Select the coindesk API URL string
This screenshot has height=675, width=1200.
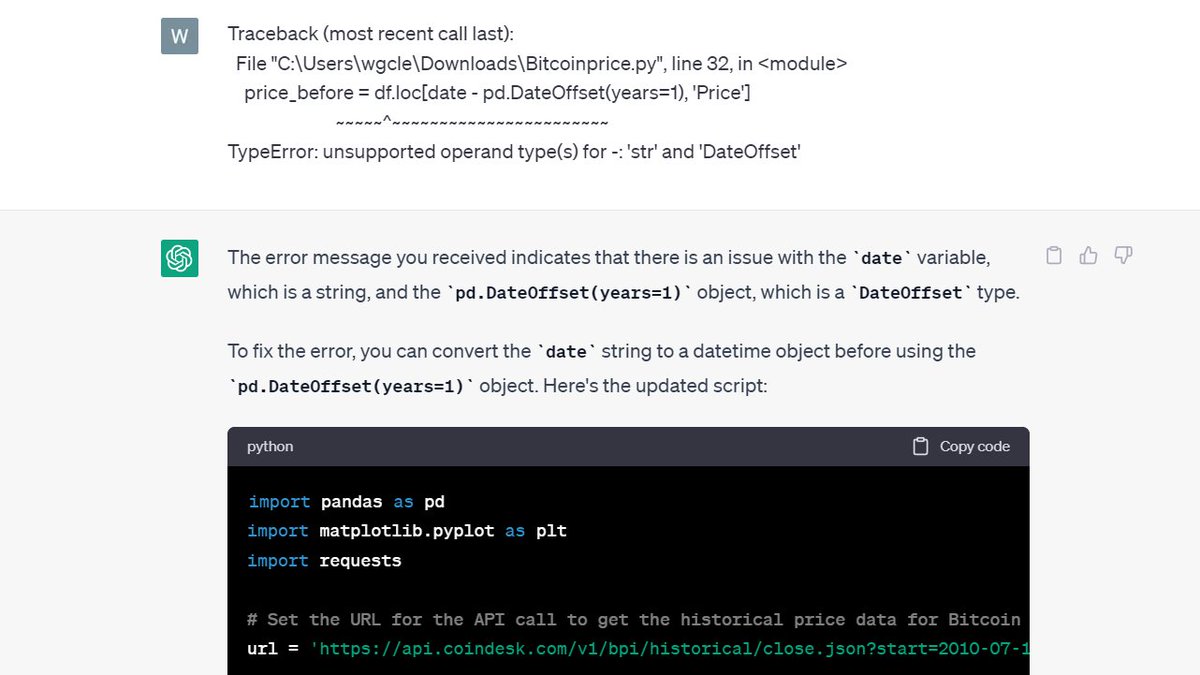coord(670,649)
